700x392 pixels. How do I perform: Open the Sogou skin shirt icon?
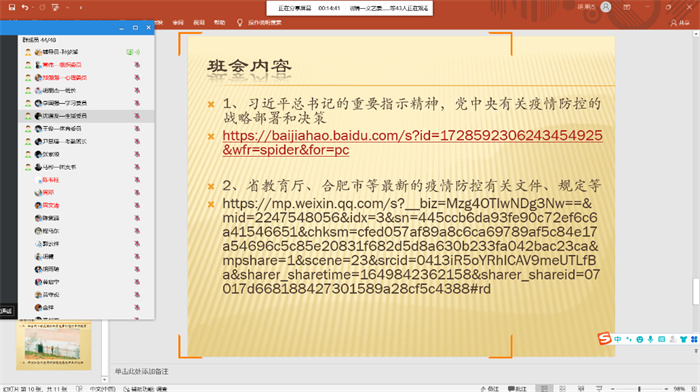tap(683, 339)
